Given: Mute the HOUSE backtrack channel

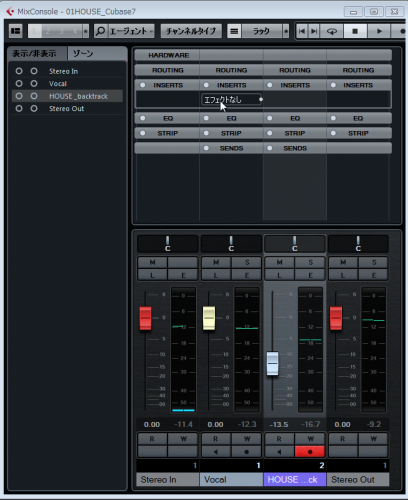Looking at the screenshot, I should click(279, 262).
